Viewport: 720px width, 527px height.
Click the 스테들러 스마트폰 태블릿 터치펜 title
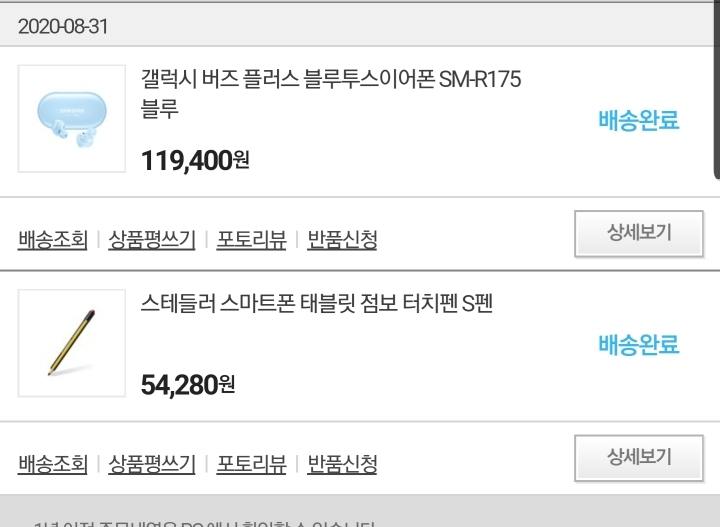click(317, 304)
